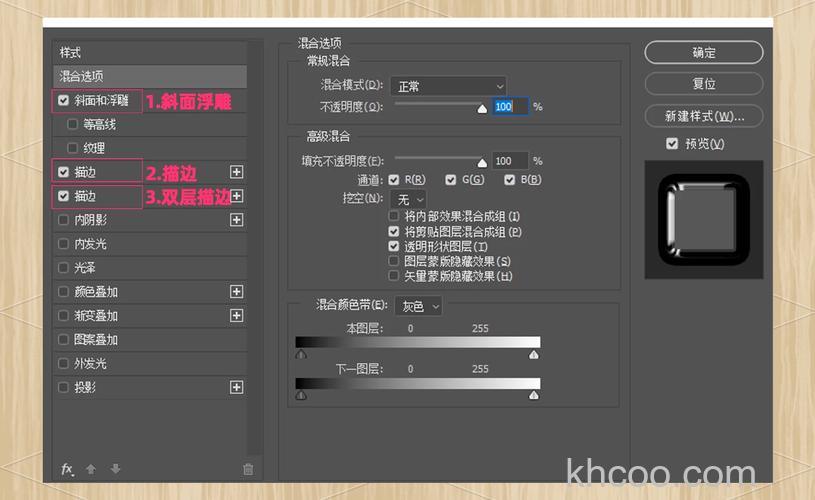The image size is (815, 500).
Task: Click 下一图层 white point slider handle
Action: [534, 395]
